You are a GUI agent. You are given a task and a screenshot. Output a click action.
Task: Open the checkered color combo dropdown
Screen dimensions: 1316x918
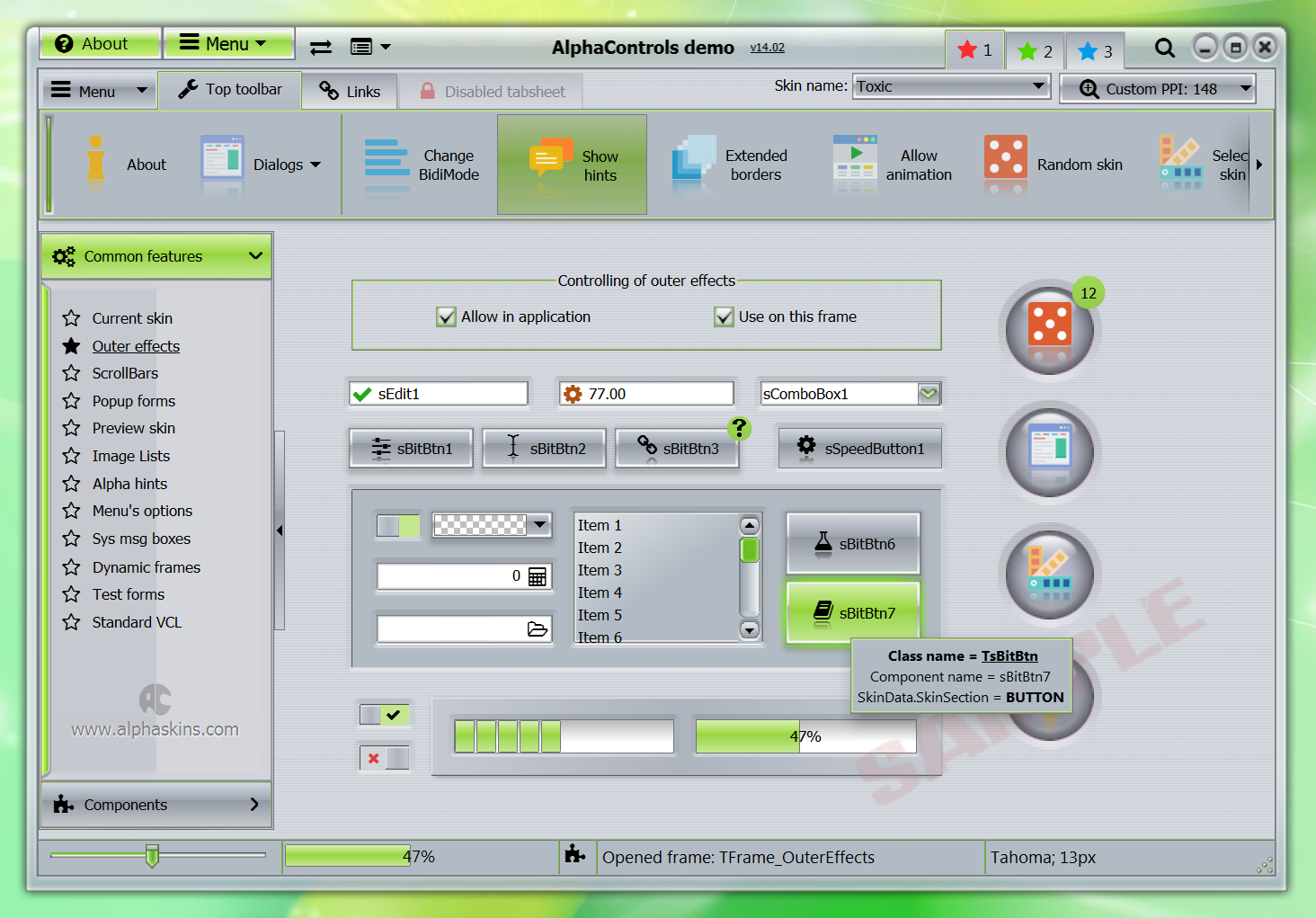pos(539,524)
